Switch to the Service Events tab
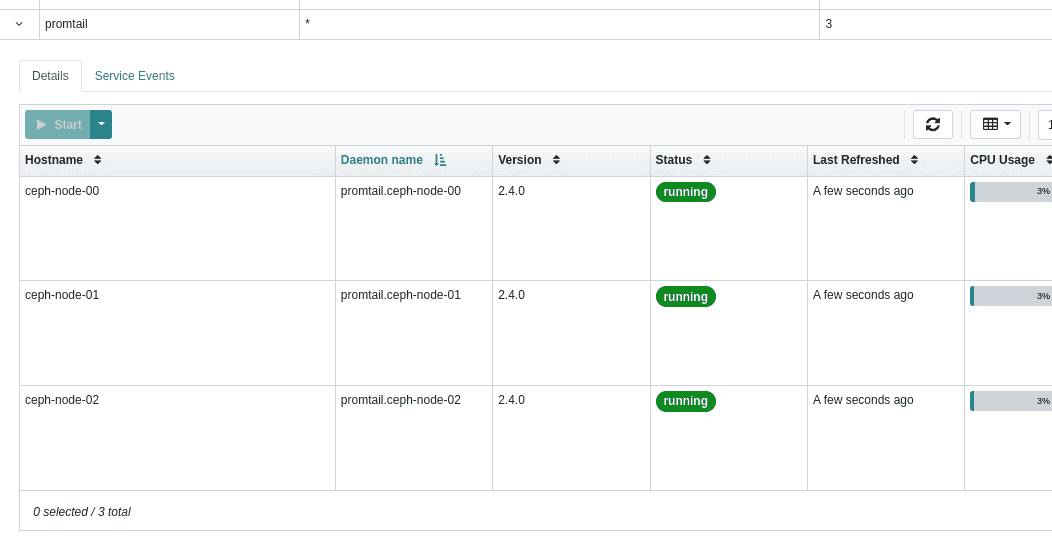Viewport: 1052px width, 536px height. 134,76
